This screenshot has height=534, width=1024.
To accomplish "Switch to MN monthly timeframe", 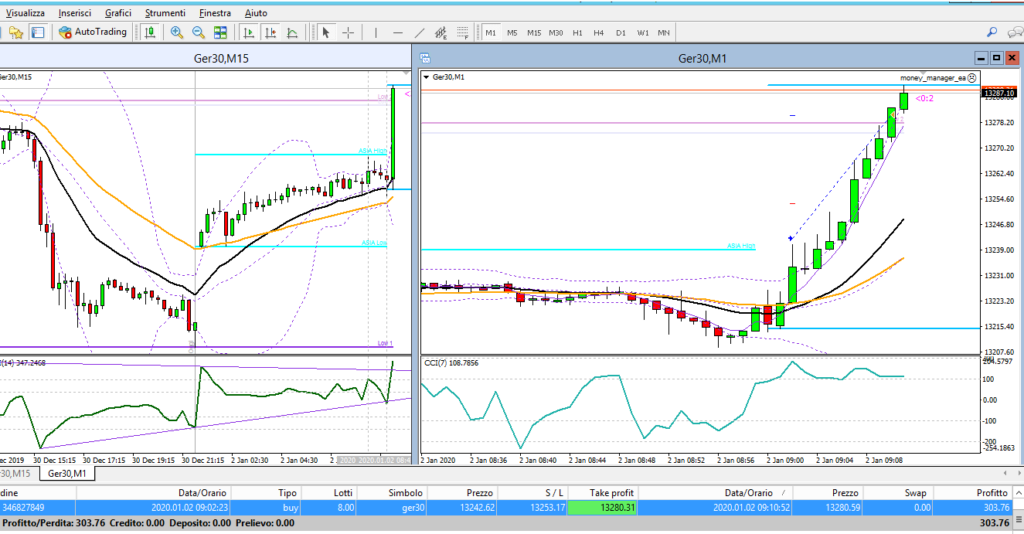I will point(664,33).
